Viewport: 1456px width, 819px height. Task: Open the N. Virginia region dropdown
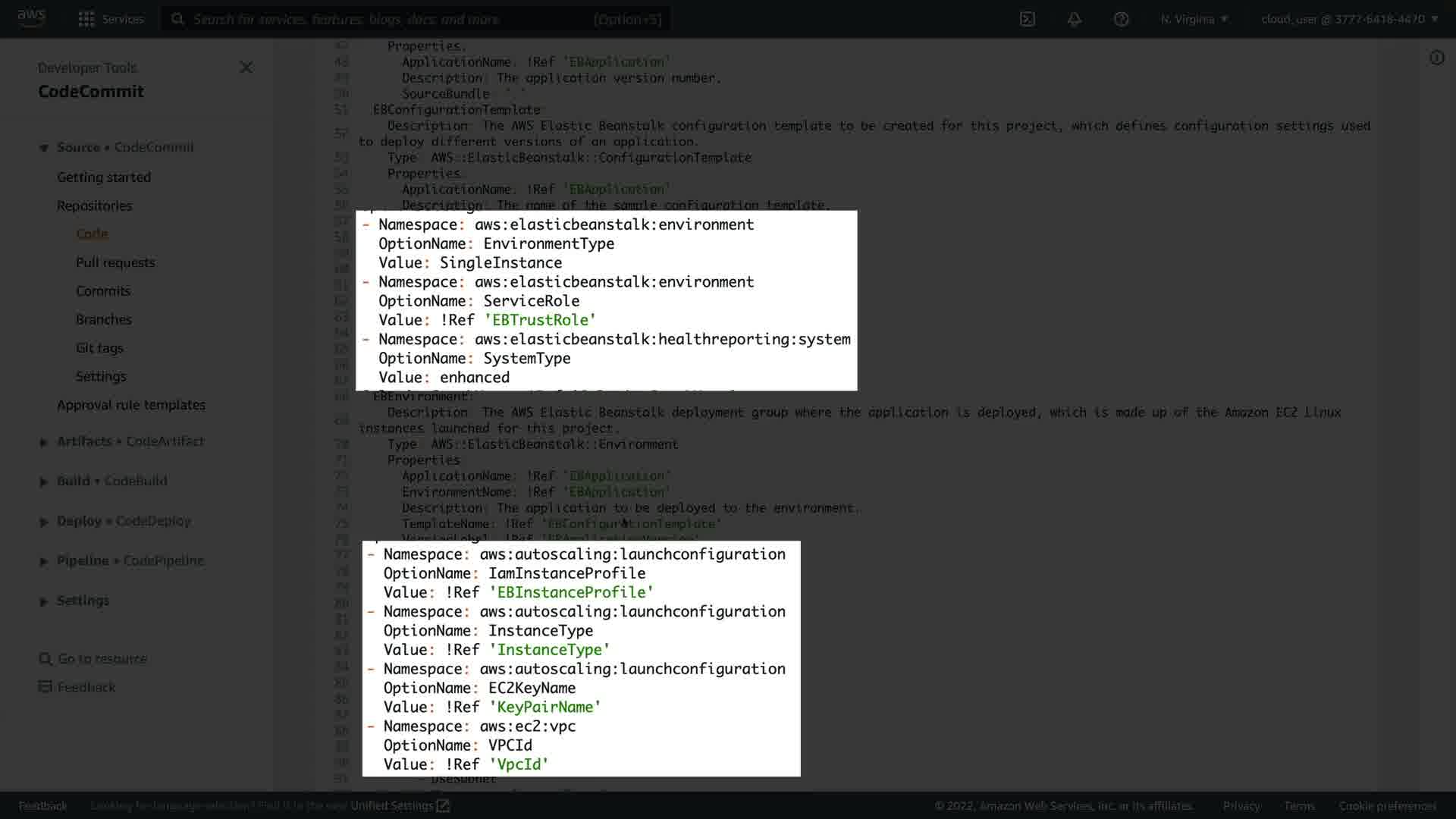1194,19
